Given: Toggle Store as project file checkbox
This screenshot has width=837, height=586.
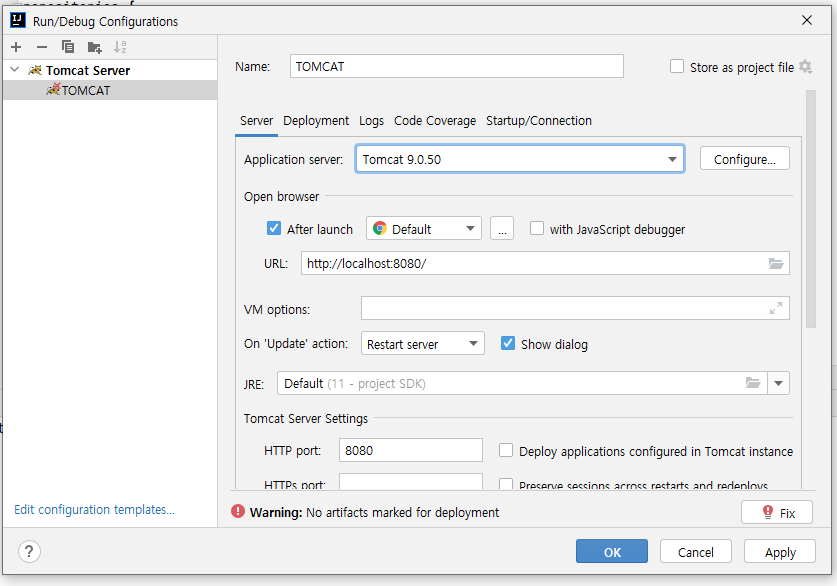Looking at the screenshot, I should [x=676, y=66].
